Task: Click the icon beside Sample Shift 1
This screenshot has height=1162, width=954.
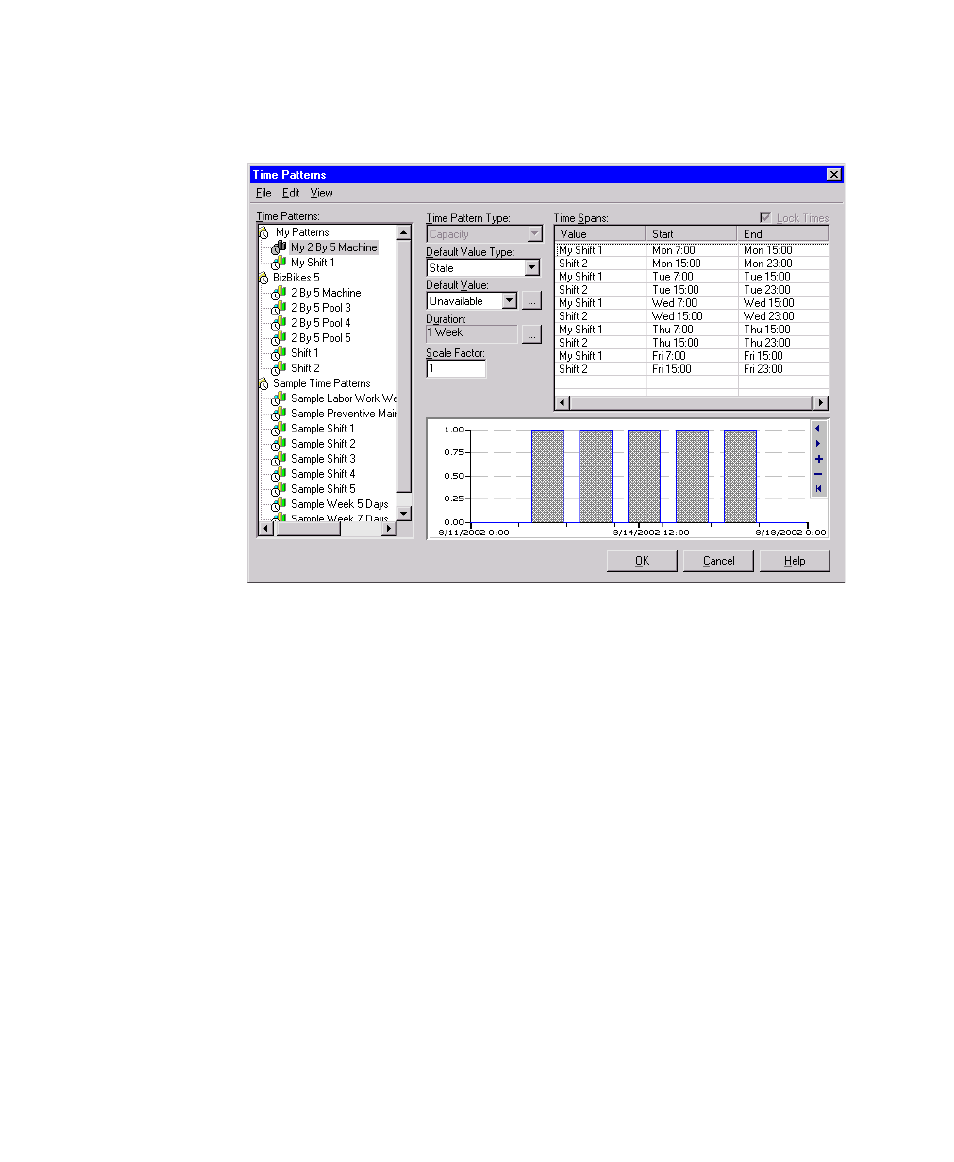Action: 279,429
